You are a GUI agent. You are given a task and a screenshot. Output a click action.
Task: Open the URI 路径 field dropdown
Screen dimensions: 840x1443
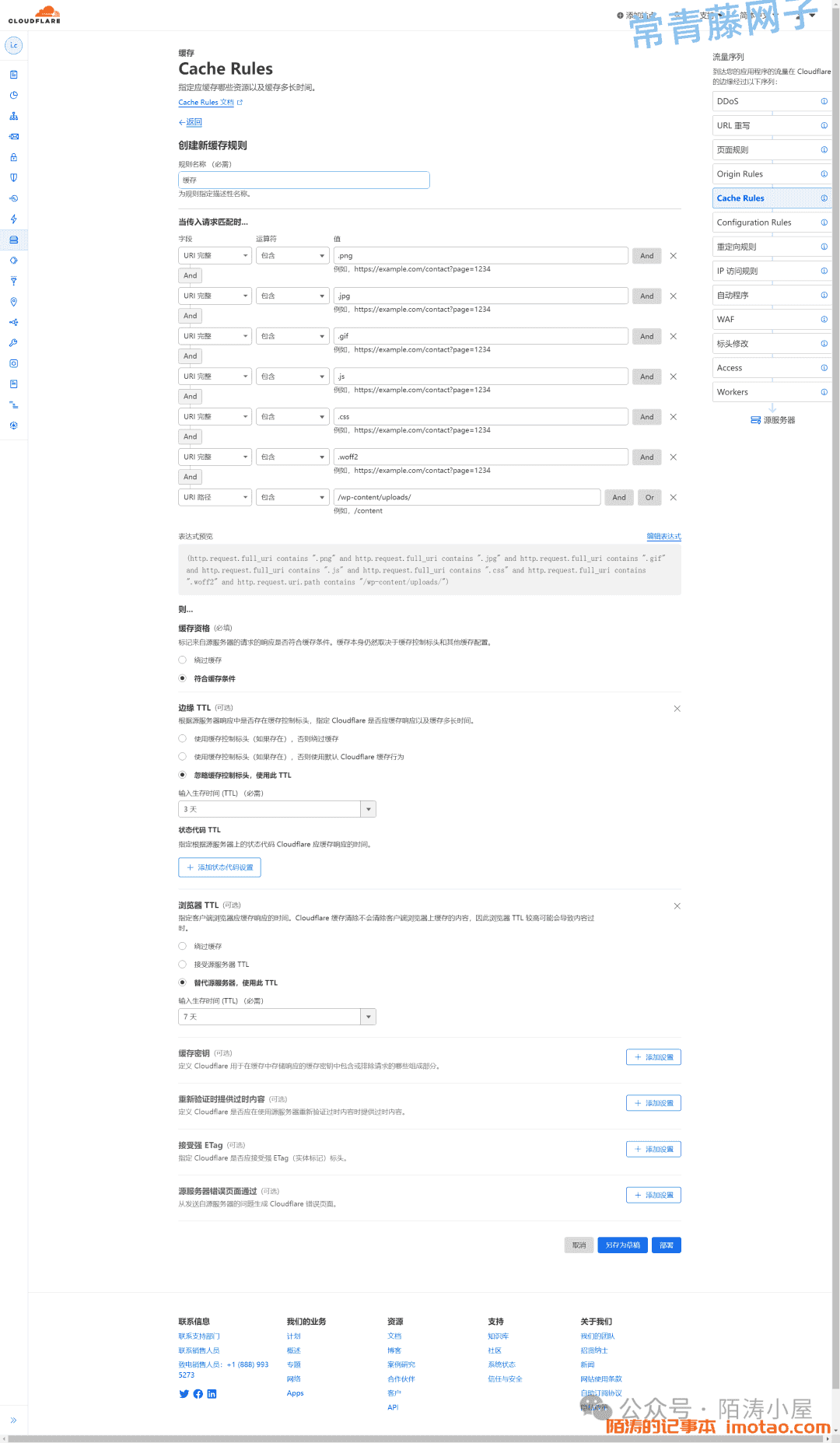(215, 498)
